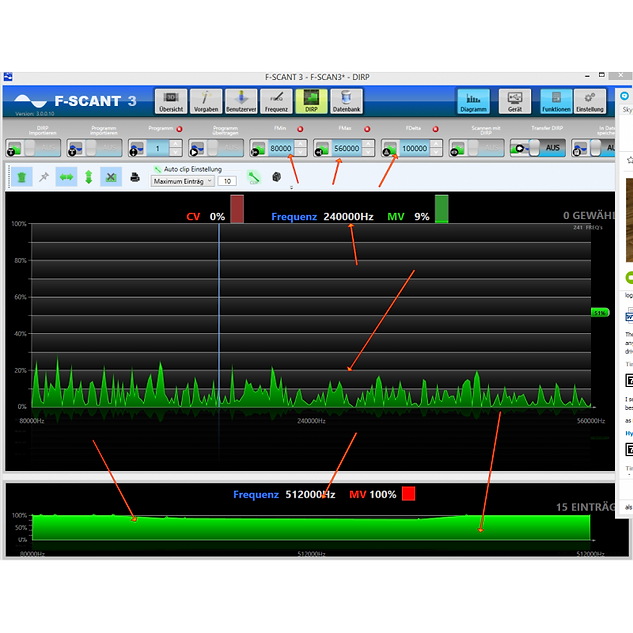633x633 pixels.
Task: Decrease the FMin value with down arrow
Action: point(300,152)
